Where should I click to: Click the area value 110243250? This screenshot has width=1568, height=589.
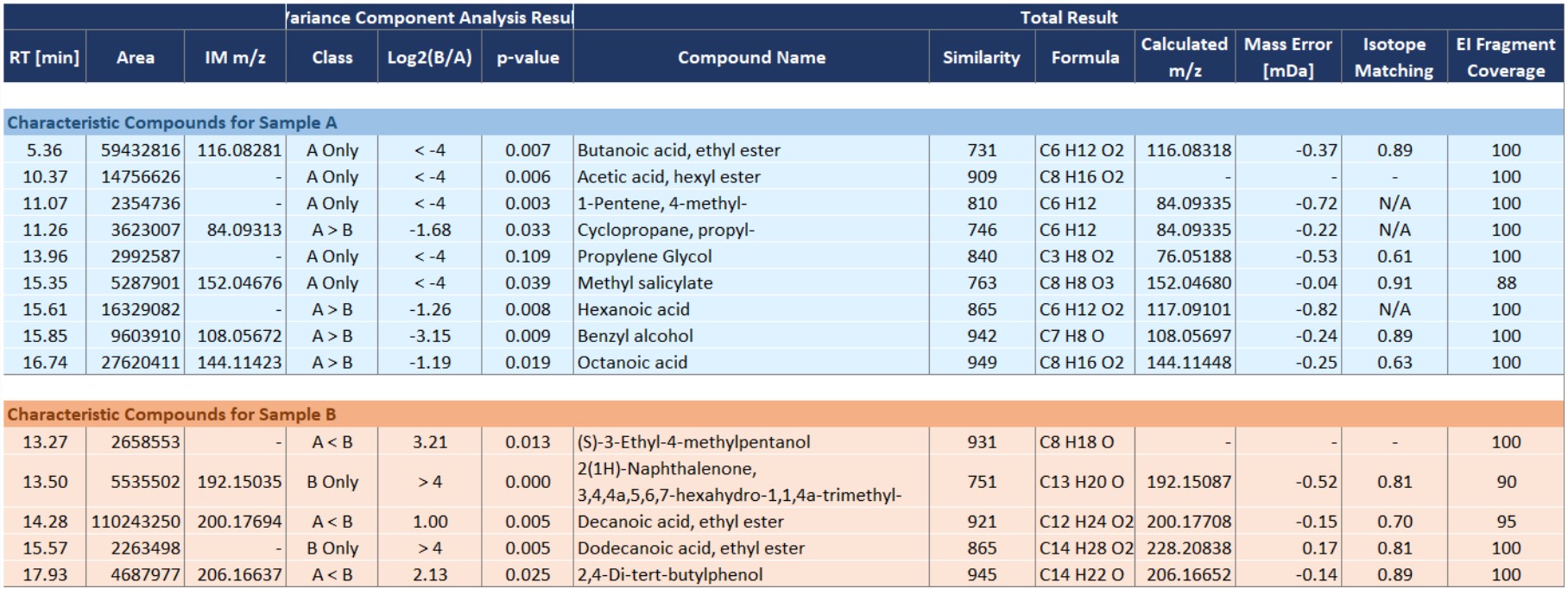[136, 522]
